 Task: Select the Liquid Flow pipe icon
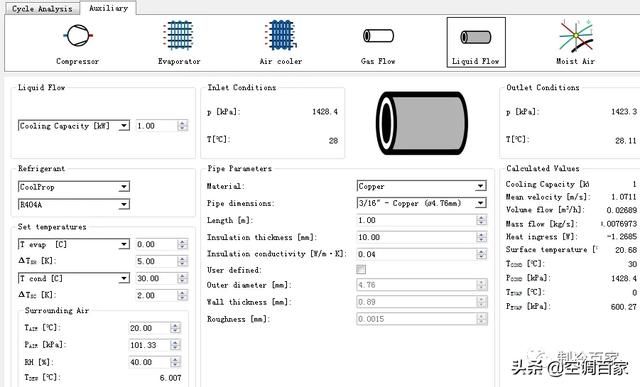[476, 37]
